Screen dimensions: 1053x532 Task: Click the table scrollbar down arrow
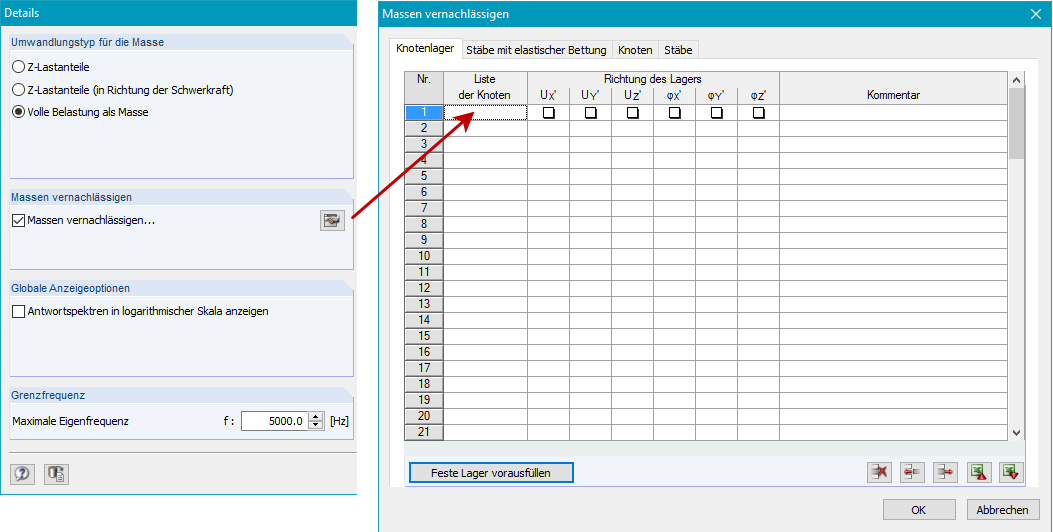click(1016, 433)
